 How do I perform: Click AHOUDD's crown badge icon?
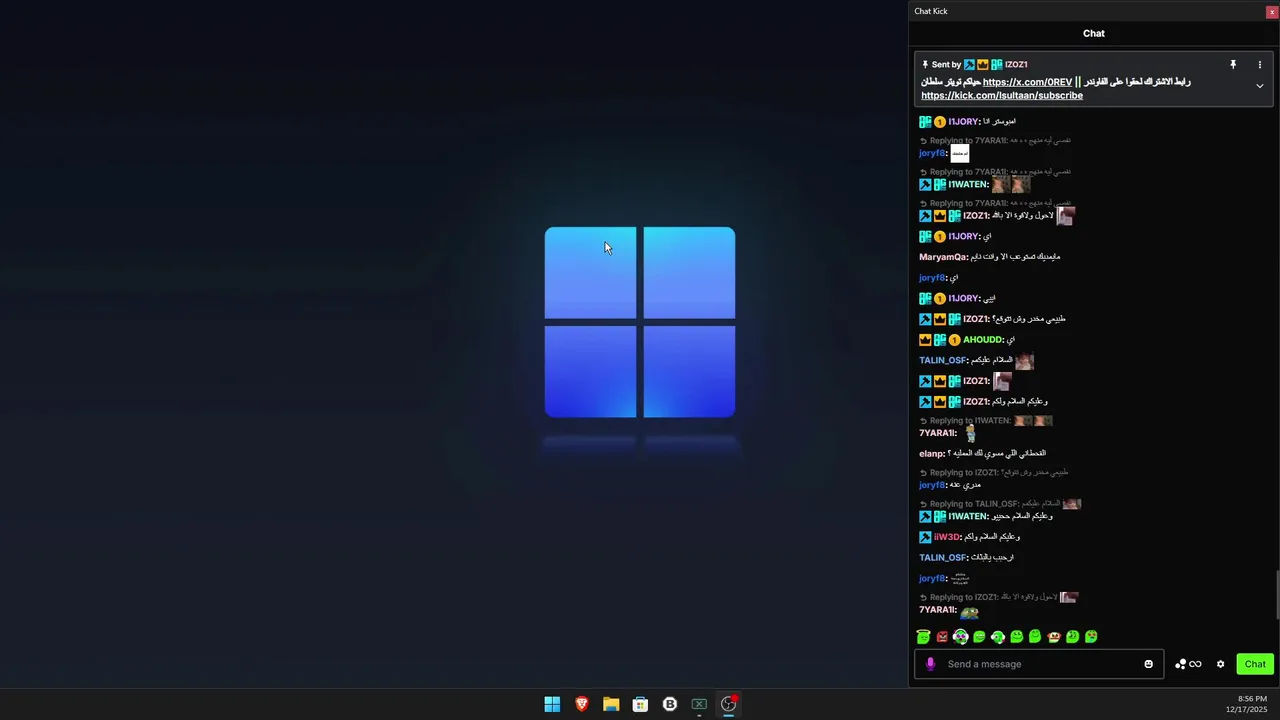925,340
